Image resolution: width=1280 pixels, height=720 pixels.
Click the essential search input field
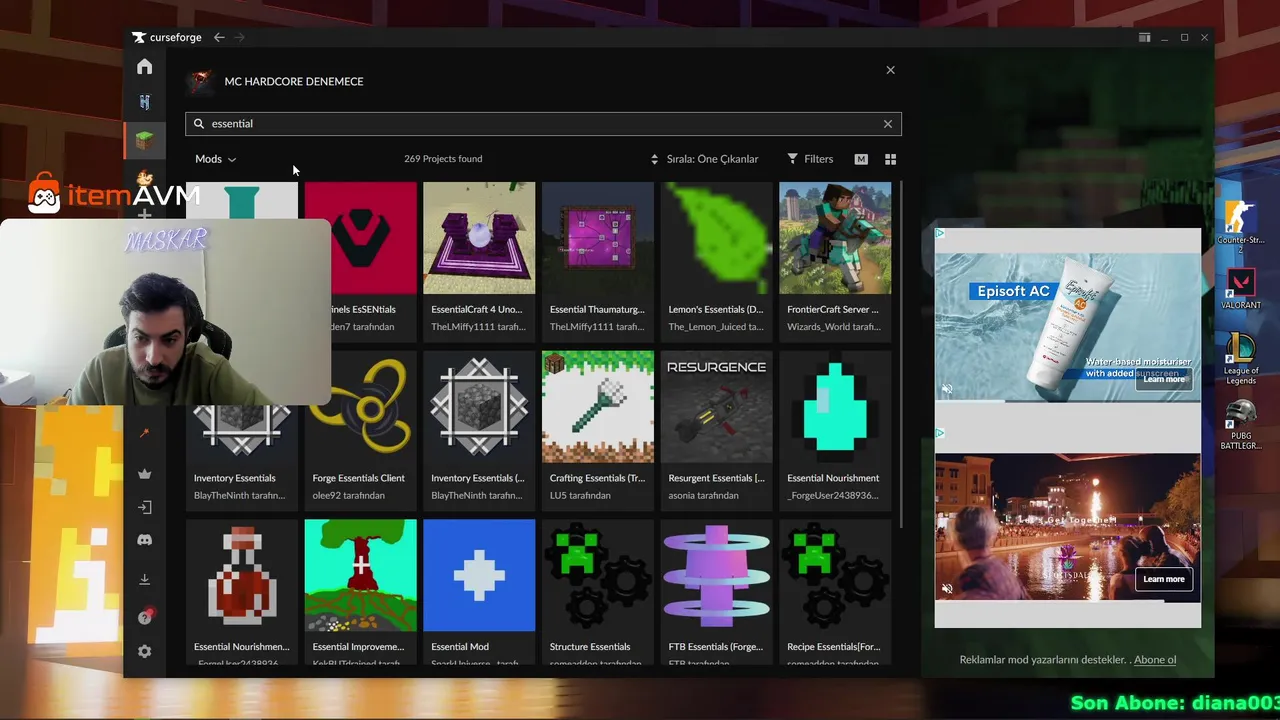coord(543,124)
